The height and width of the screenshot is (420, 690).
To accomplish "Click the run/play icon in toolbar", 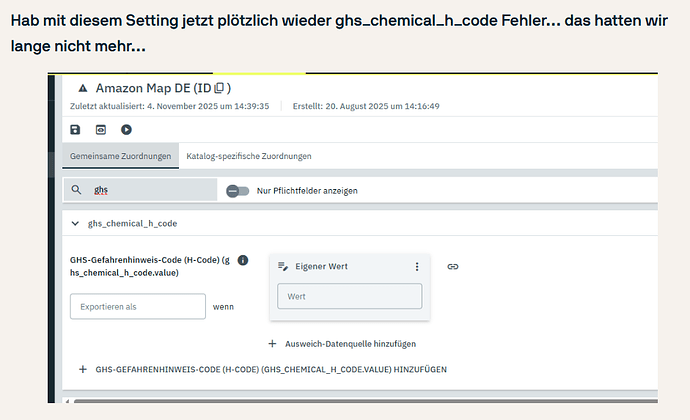I will point(126,129).
